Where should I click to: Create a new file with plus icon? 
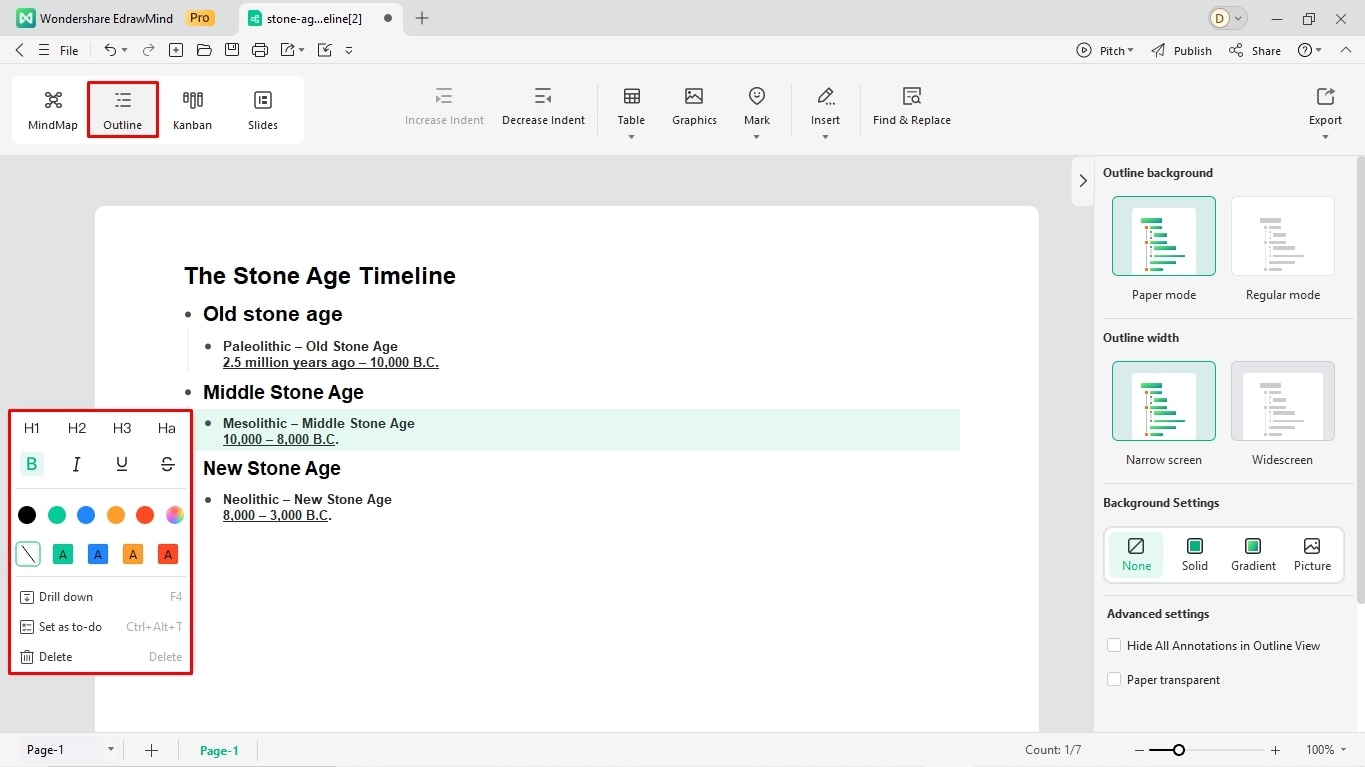tap(176, 50)
